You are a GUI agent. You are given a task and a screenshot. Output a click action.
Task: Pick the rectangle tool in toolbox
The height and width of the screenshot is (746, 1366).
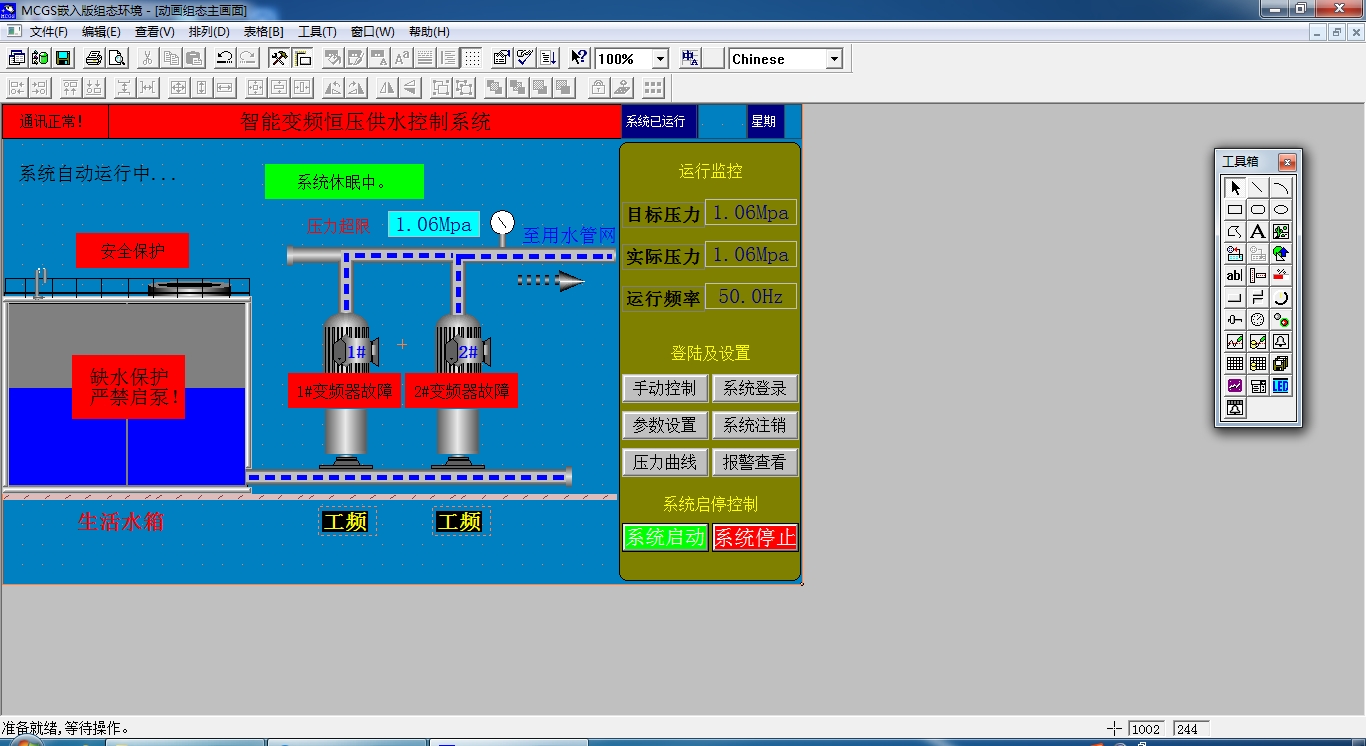click(1235, 210)
